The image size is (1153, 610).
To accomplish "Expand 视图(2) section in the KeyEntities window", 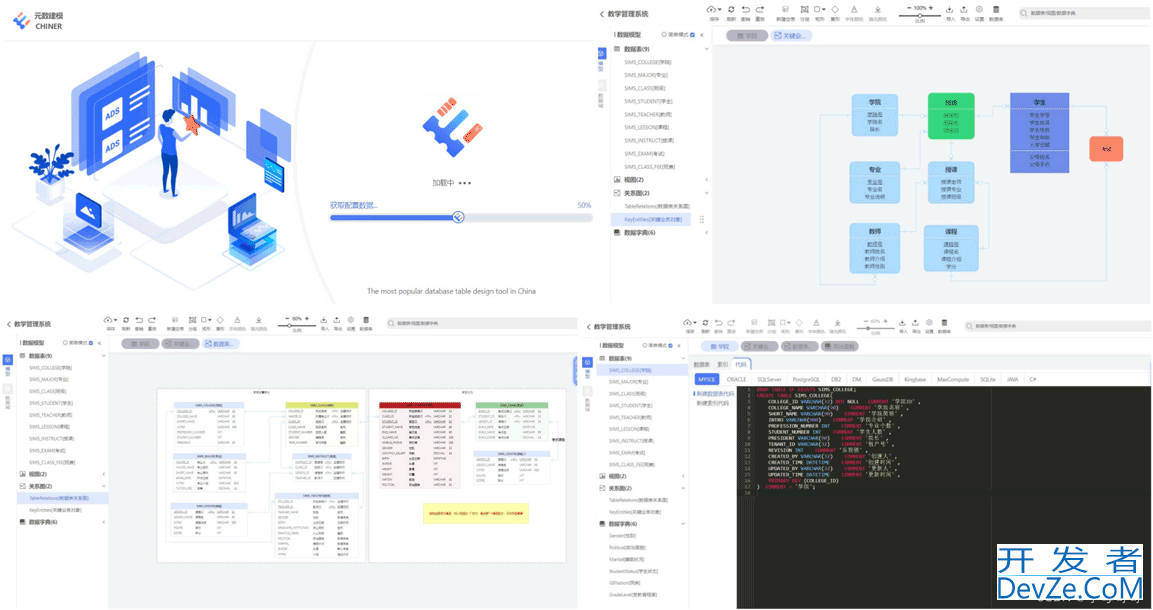I will [x=707, y=180].
